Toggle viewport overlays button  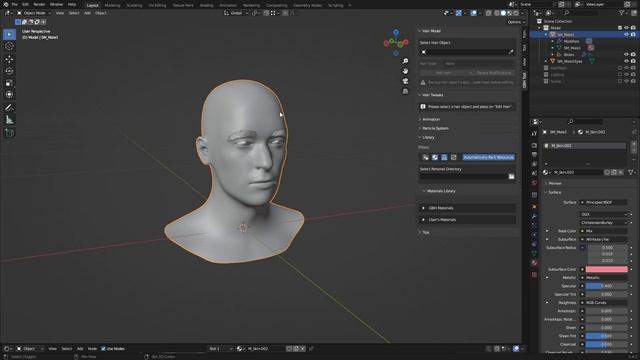coord(473,13)
